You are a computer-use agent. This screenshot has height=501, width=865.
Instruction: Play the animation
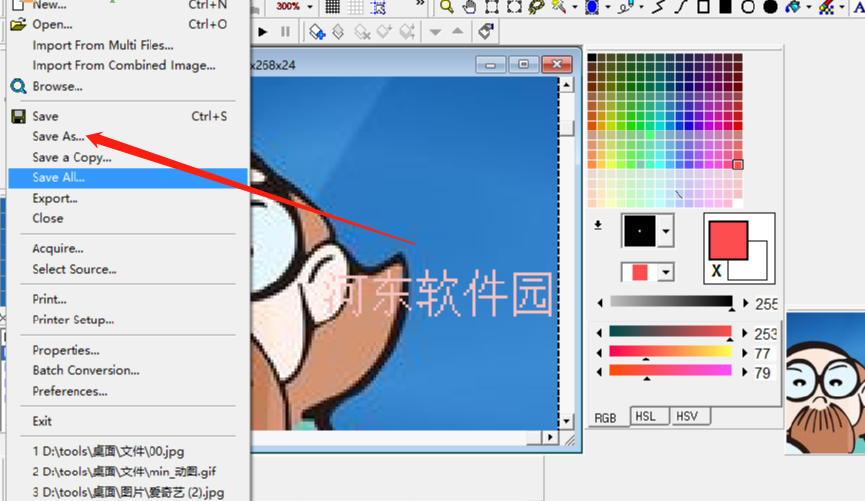click(x=263, y=32)
